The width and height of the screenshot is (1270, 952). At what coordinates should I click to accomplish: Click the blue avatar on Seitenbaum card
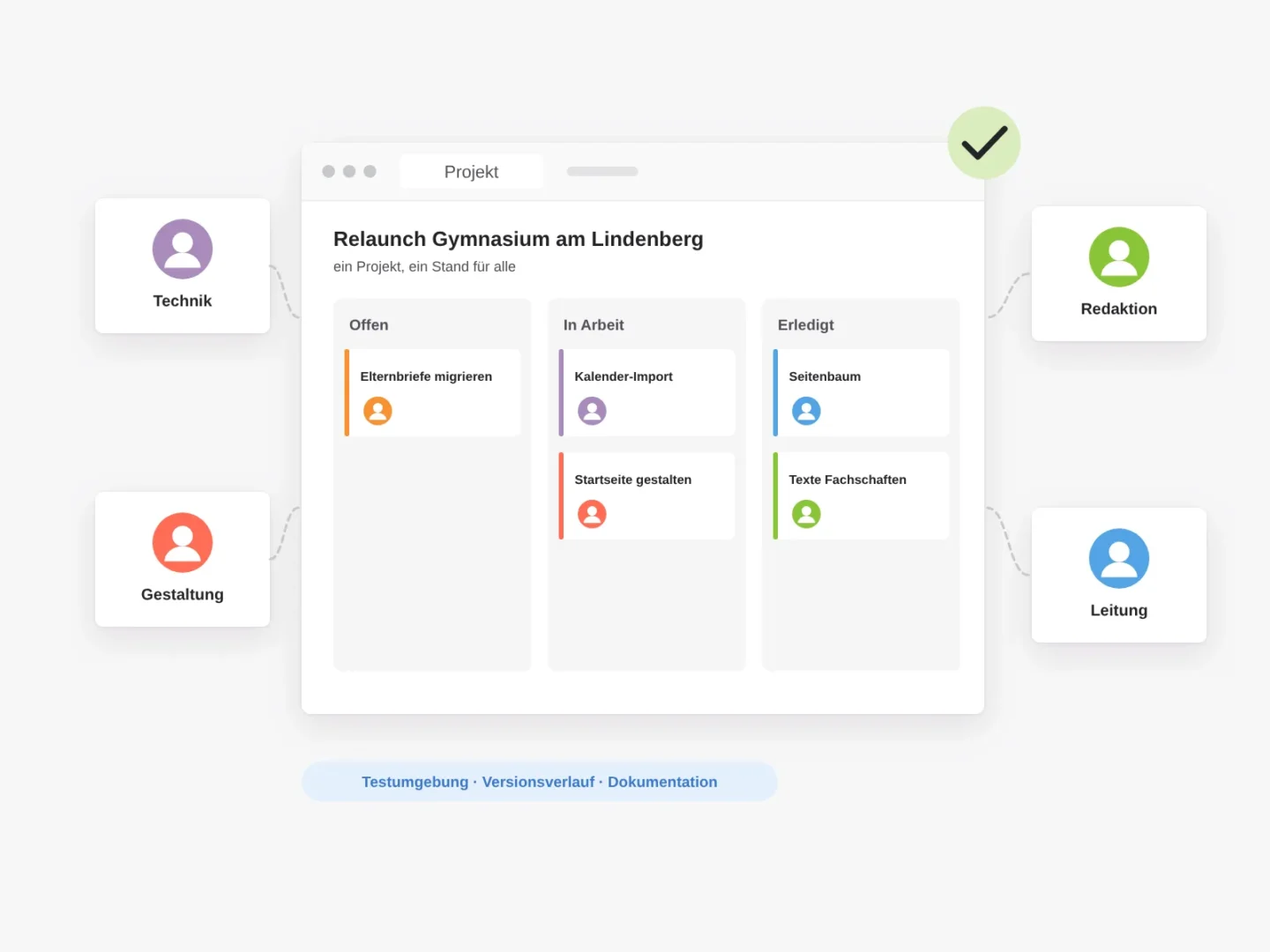click(x=806, y=411)
